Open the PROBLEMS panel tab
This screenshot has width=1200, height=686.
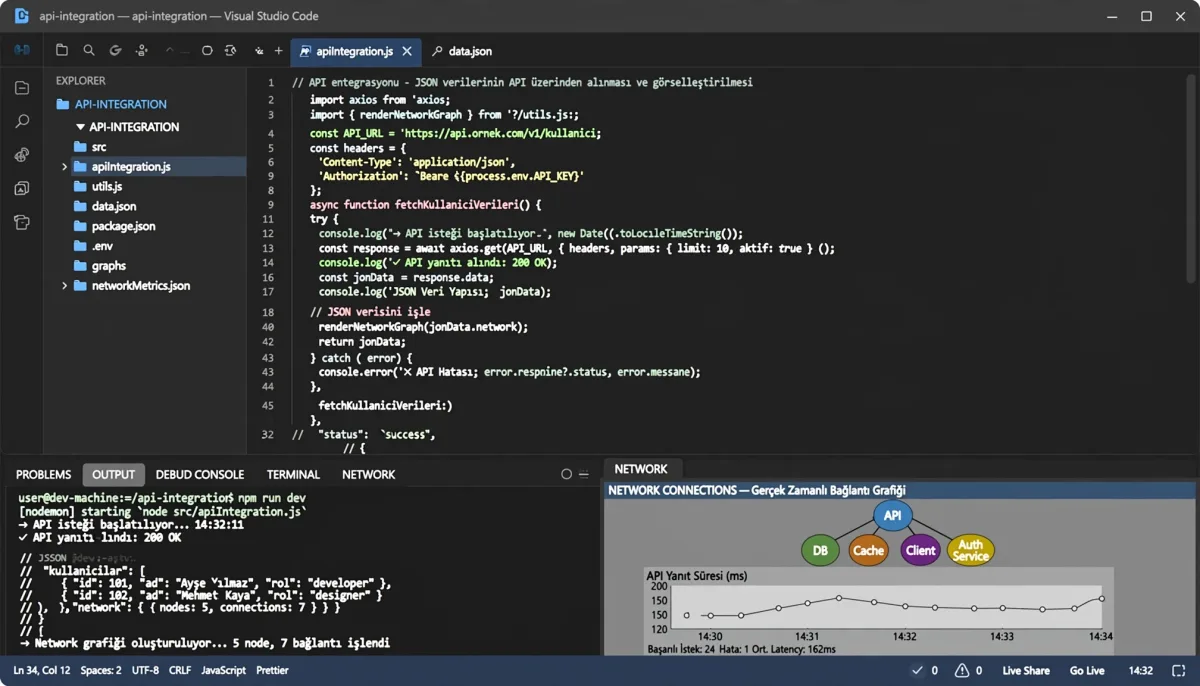[44, 474]
